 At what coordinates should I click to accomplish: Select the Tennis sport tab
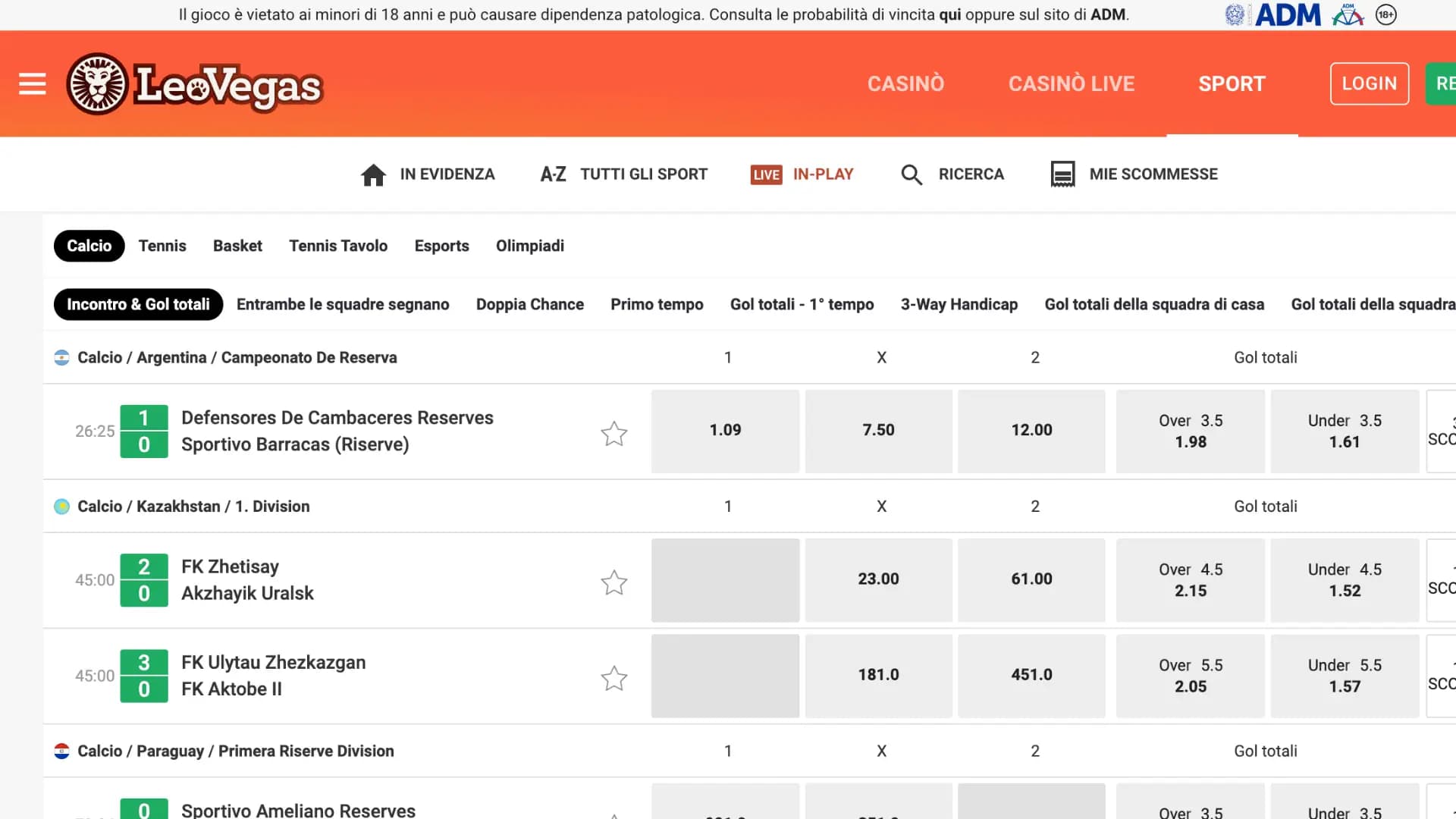click(x=162, y=246)
